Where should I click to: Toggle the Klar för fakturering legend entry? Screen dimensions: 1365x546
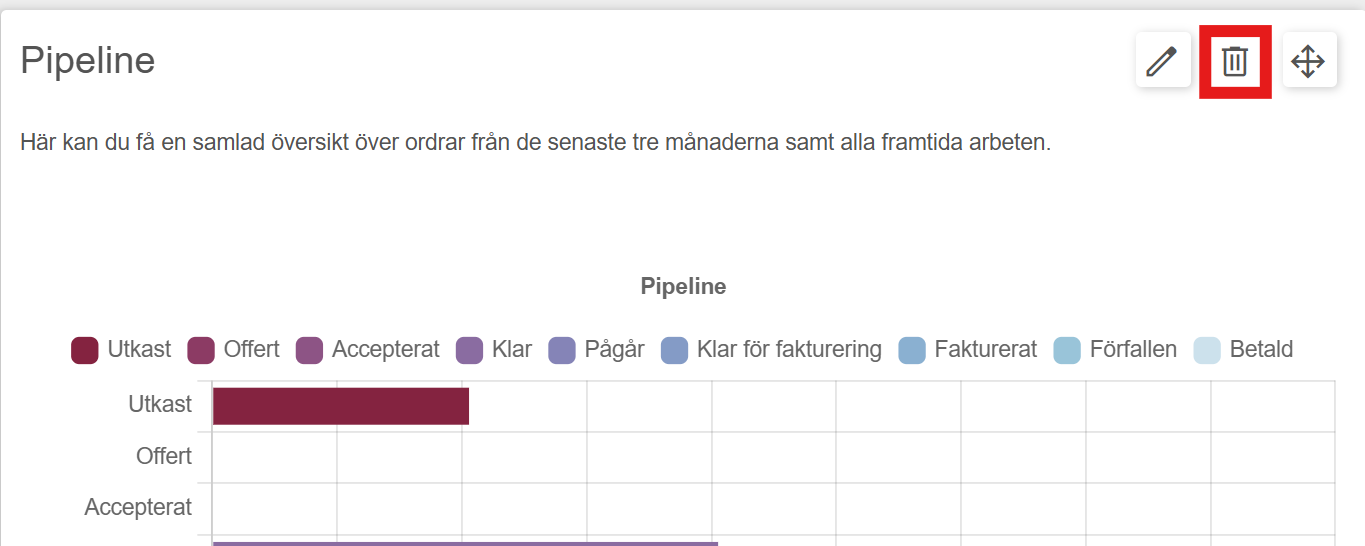[x=771, y=350]
